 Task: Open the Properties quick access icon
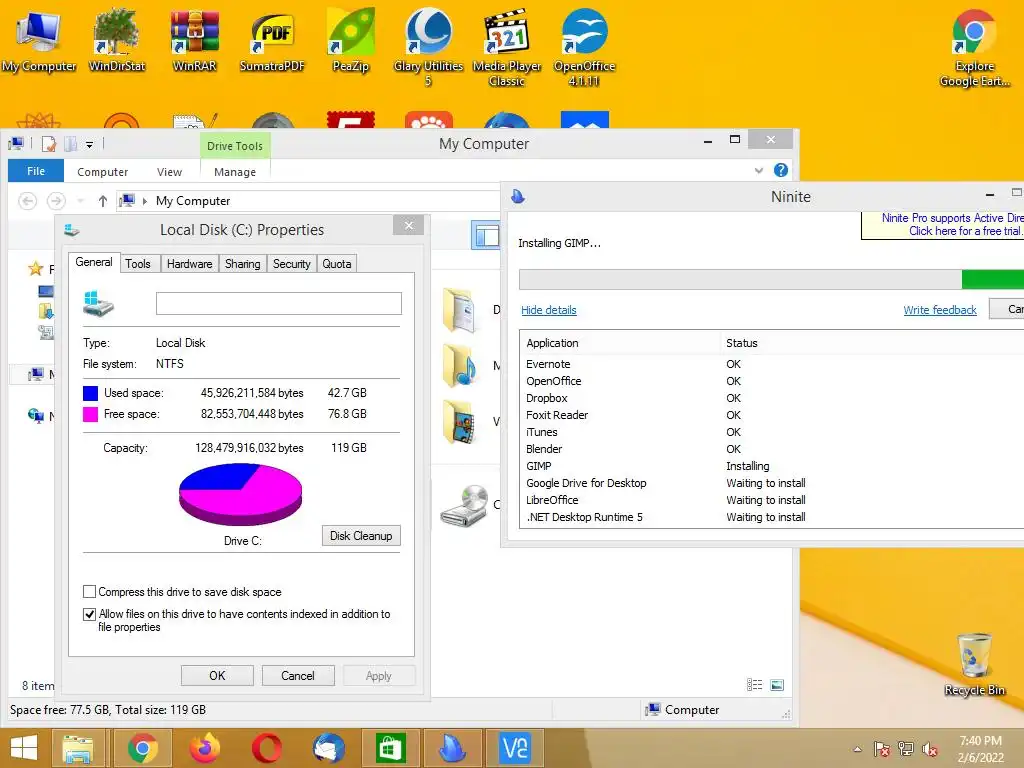49,144
